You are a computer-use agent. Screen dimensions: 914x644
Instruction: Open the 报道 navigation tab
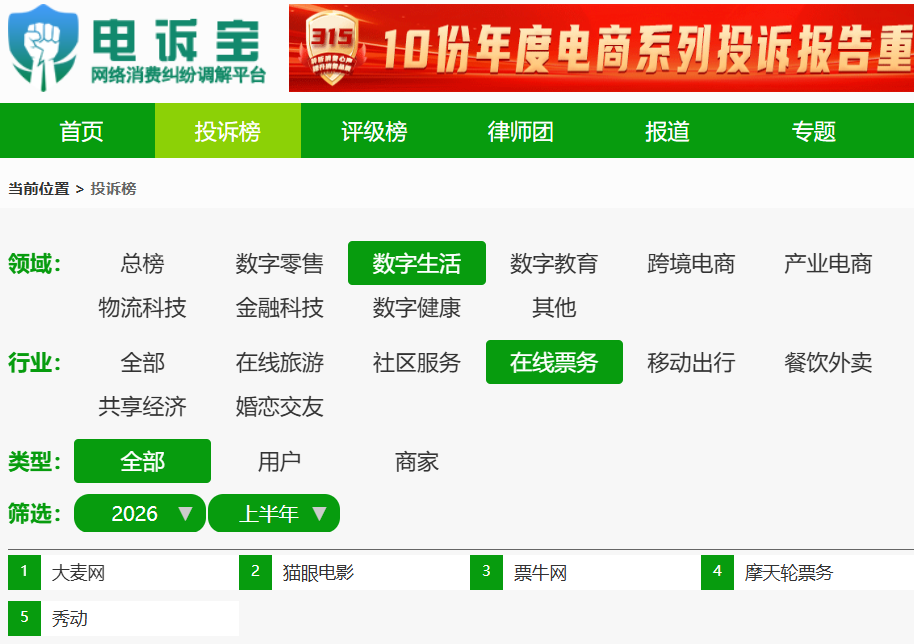click(667, 131)
